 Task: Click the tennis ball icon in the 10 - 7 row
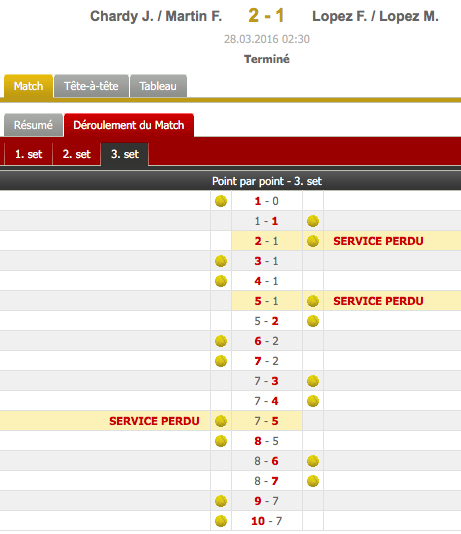tap(221, 521)
